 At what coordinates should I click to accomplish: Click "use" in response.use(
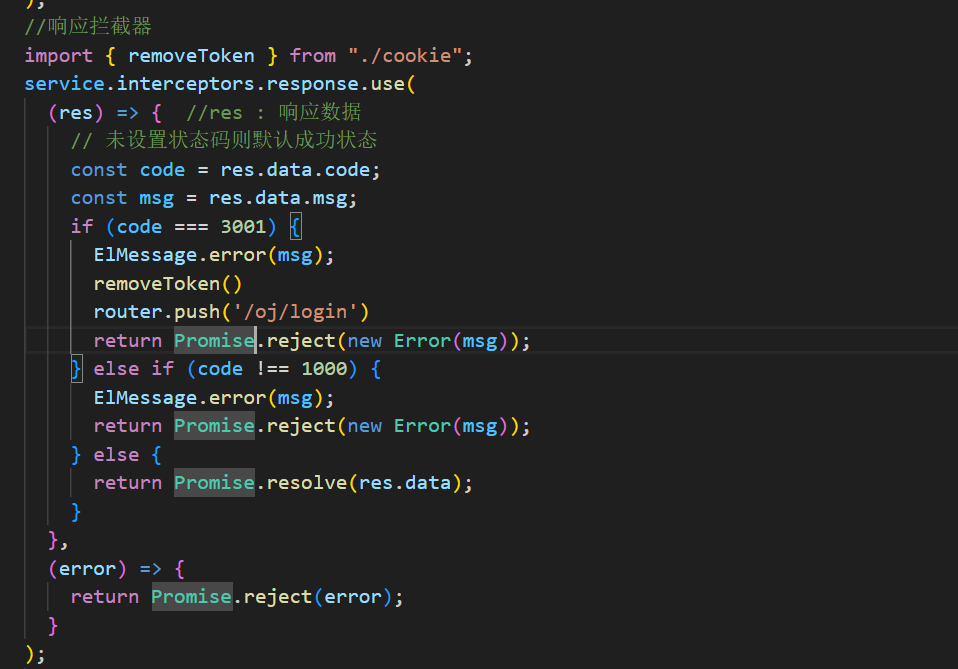click(387, 84)
